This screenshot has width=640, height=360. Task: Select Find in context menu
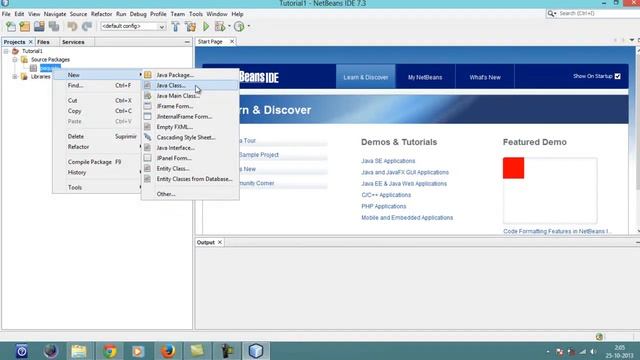tap(97, 86)
